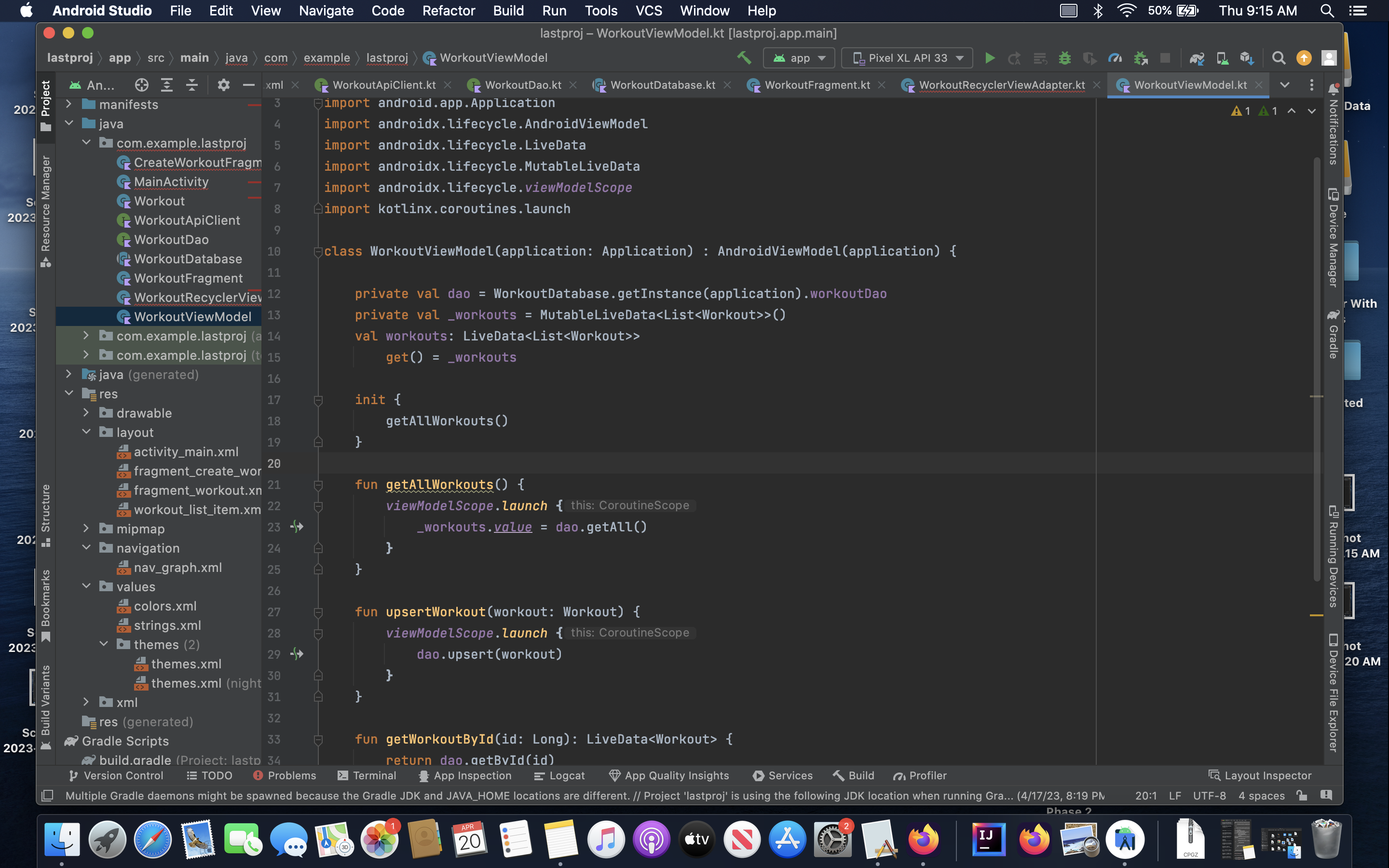Image resolution: width=1389 pixels, height=868 pixels.
Task: Open project tree settings gear icon
Action: coord(223,85)
